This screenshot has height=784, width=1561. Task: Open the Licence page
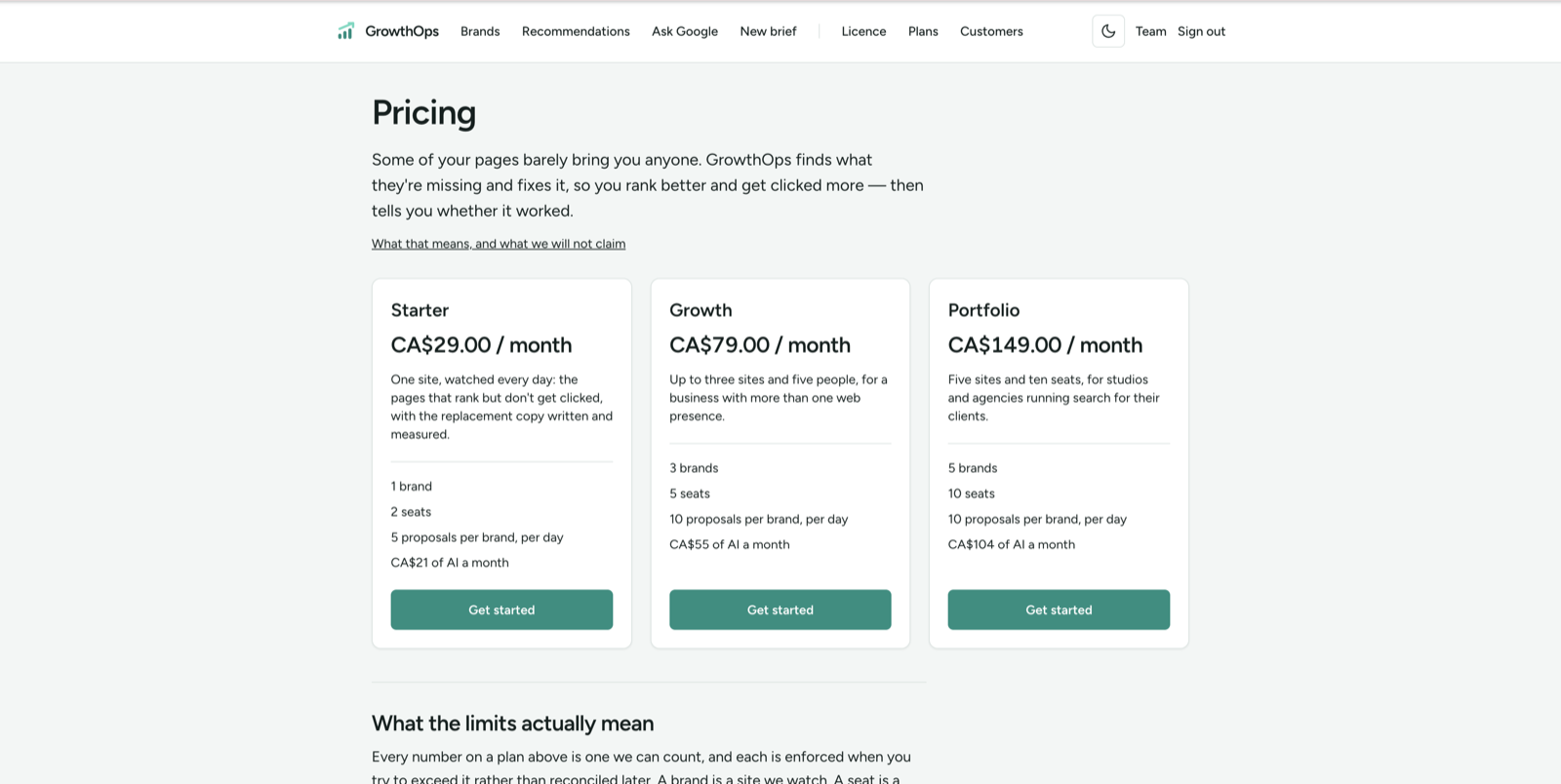[x=863, y=31]
